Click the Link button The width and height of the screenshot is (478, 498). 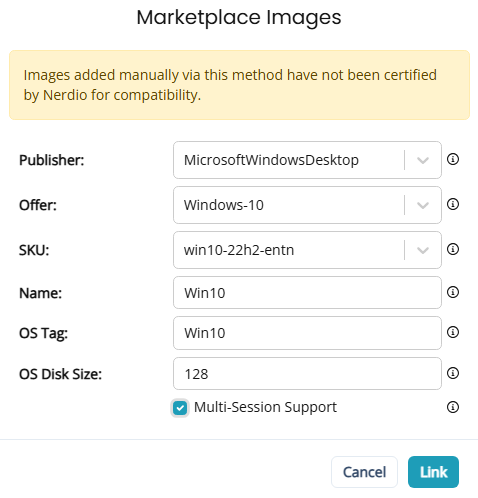(x=433, y=472)
